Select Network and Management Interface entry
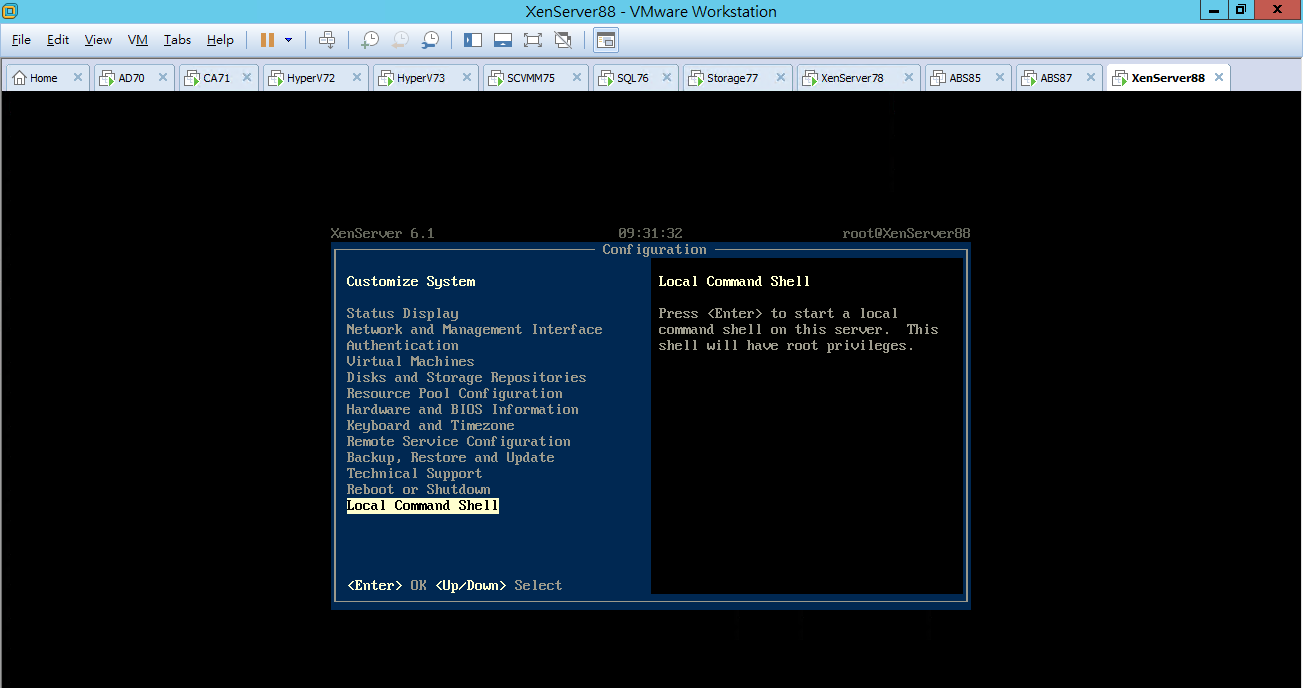The image size is (1304, 688). pyautogui.click(x=474, y=329)
